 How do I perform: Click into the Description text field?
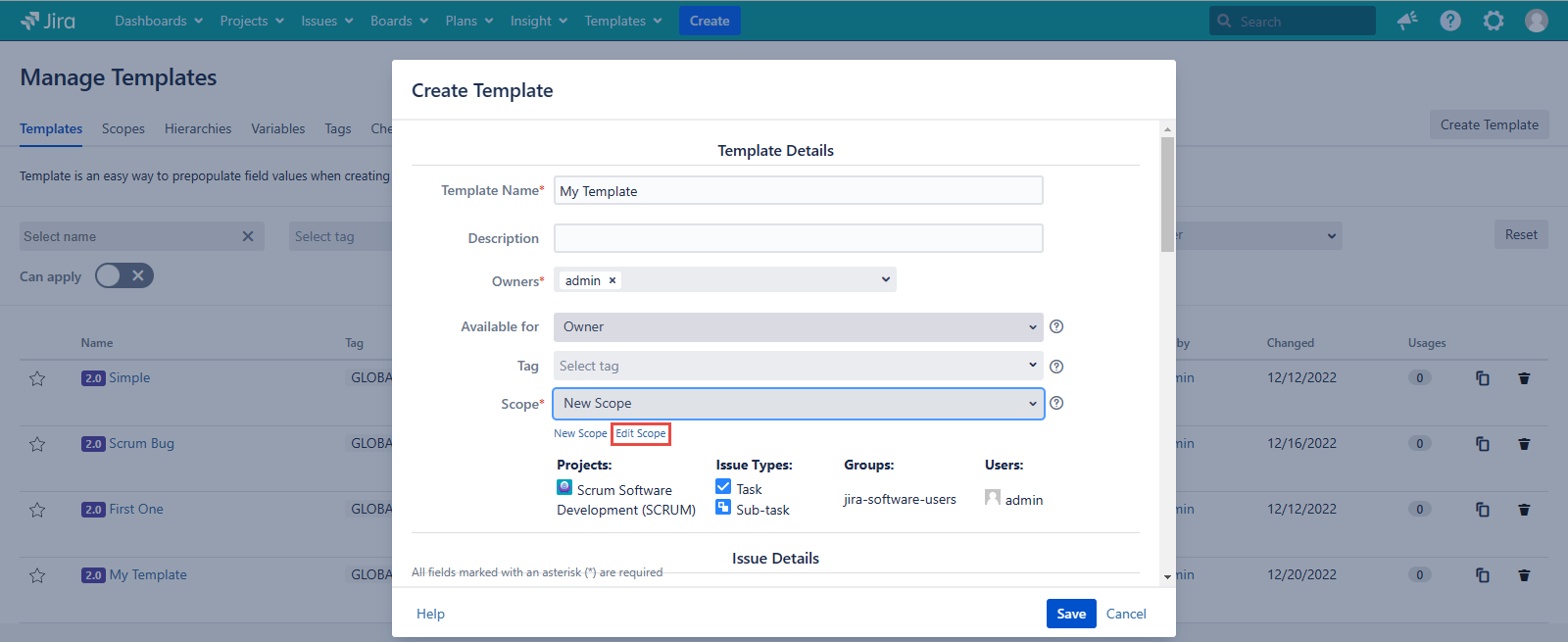pyautogui.click(x=798, y=238)
